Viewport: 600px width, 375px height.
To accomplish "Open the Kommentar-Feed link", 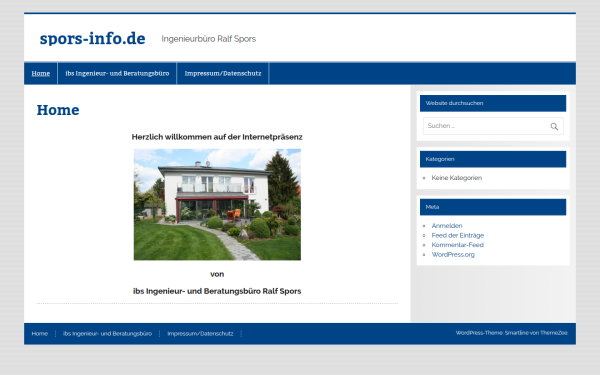I will (x=458, y=245).
